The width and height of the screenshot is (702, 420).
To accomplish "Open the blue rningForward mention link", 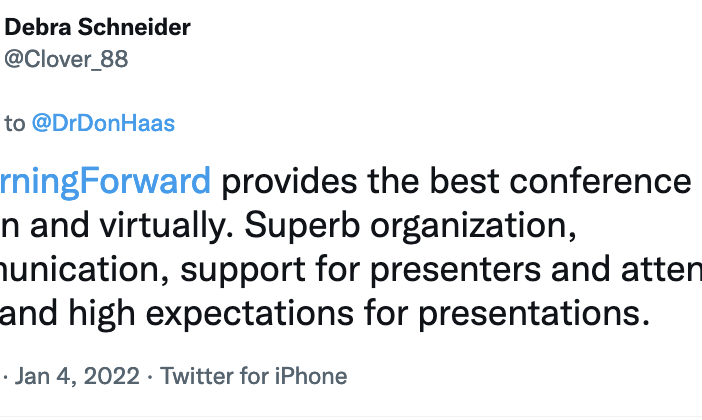I will pos(105,182).
